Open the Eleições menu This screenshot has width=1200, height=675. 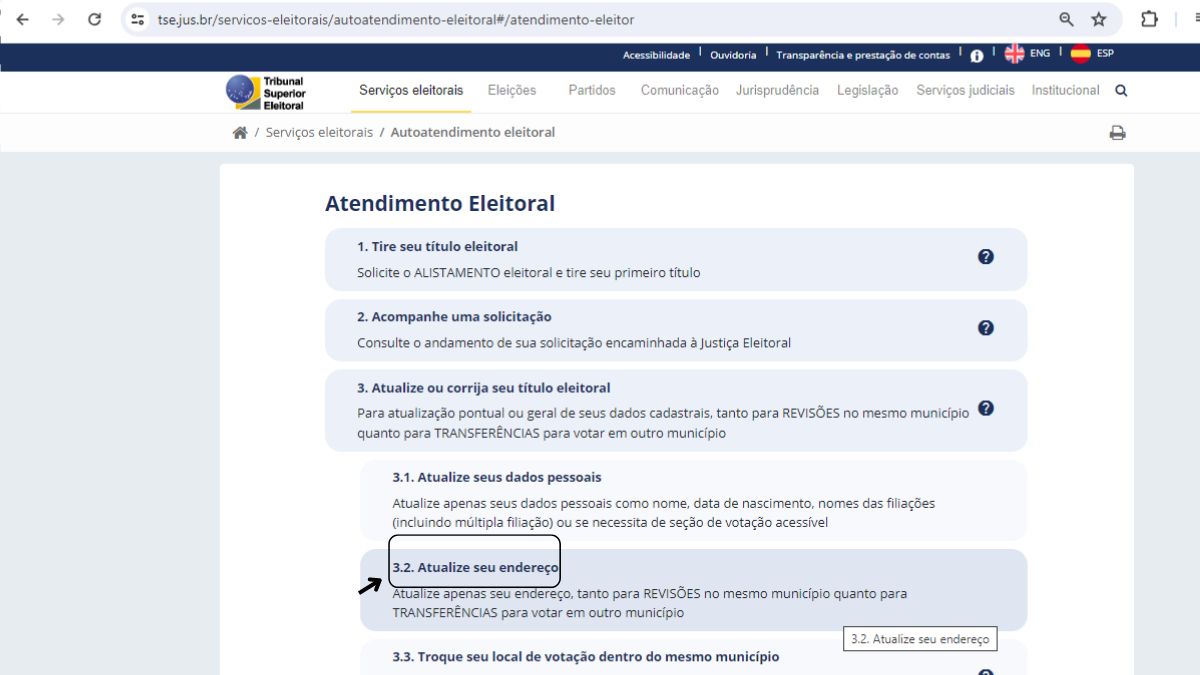[512, 90]
